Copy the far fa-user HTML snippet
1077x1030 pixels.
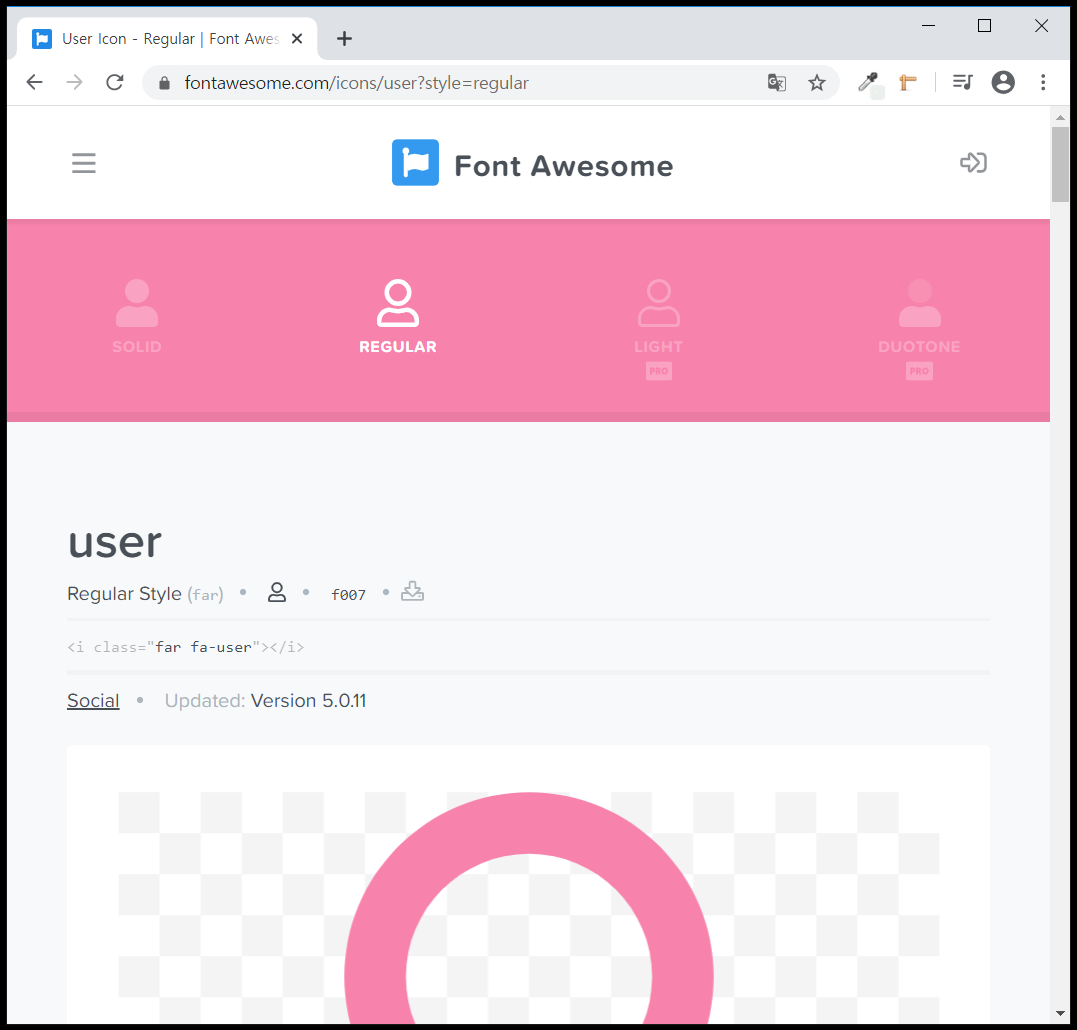click(x=185, y=647)
